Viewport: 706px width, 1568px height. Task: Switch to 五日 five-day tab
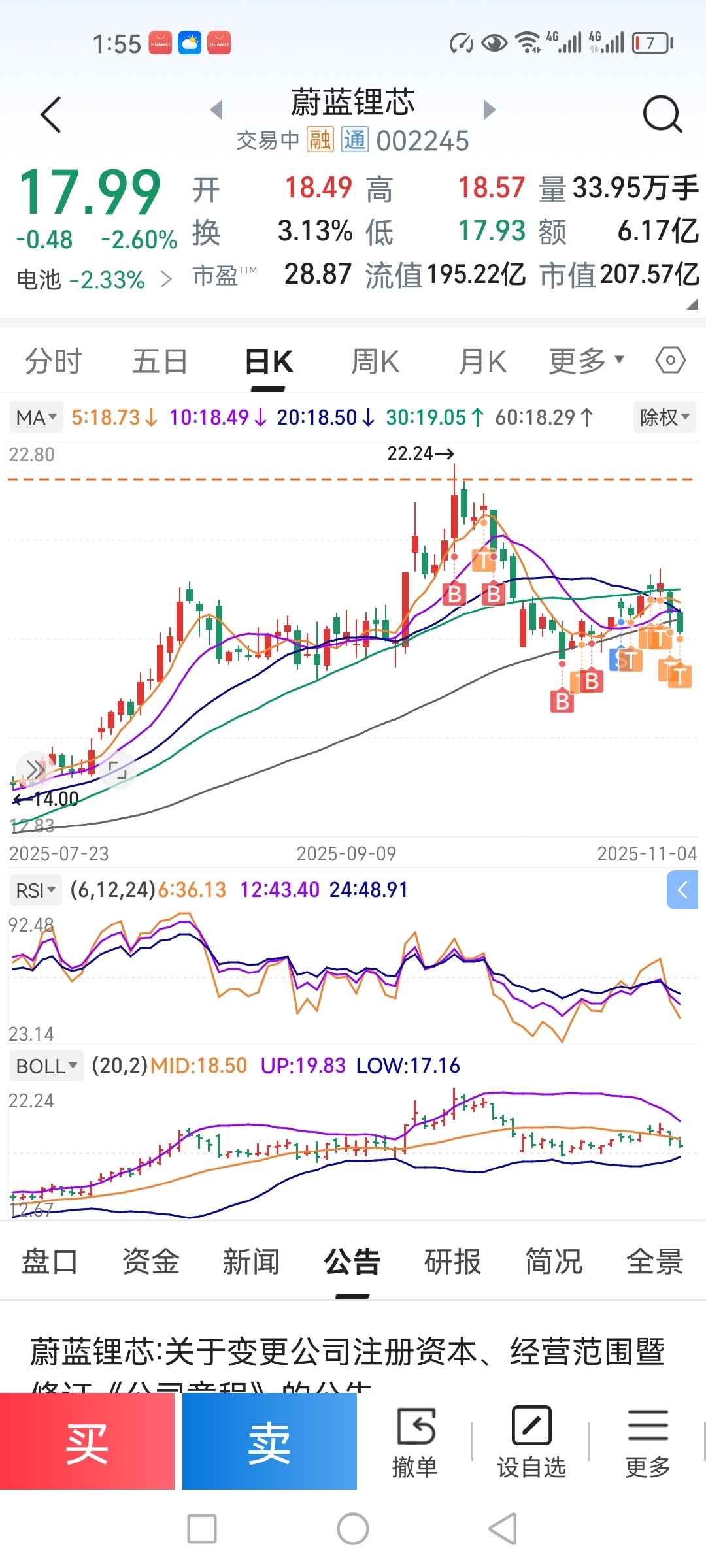point(160,361)
